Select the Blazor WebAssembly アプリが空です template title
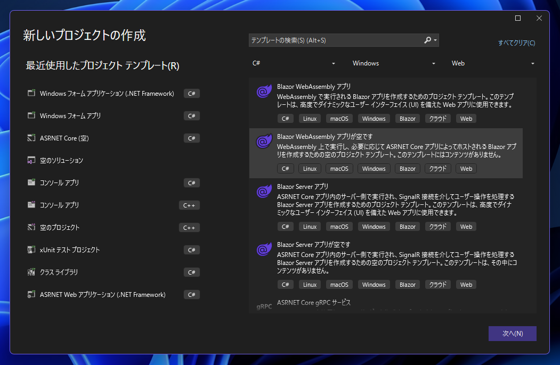The width and height of the screenshot is (560, 365). coord(325,137)
